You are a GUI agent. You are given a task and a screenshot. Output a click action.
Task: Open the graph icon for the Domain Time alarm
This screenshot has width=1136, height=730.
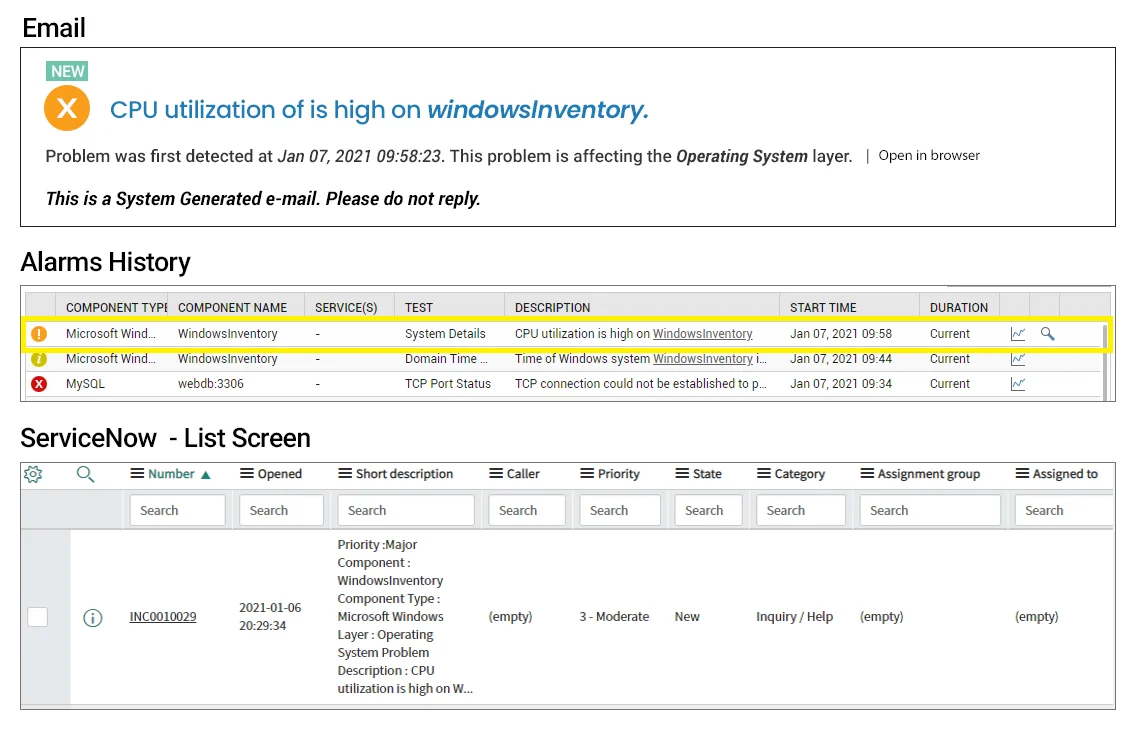tap(1018, 358)
